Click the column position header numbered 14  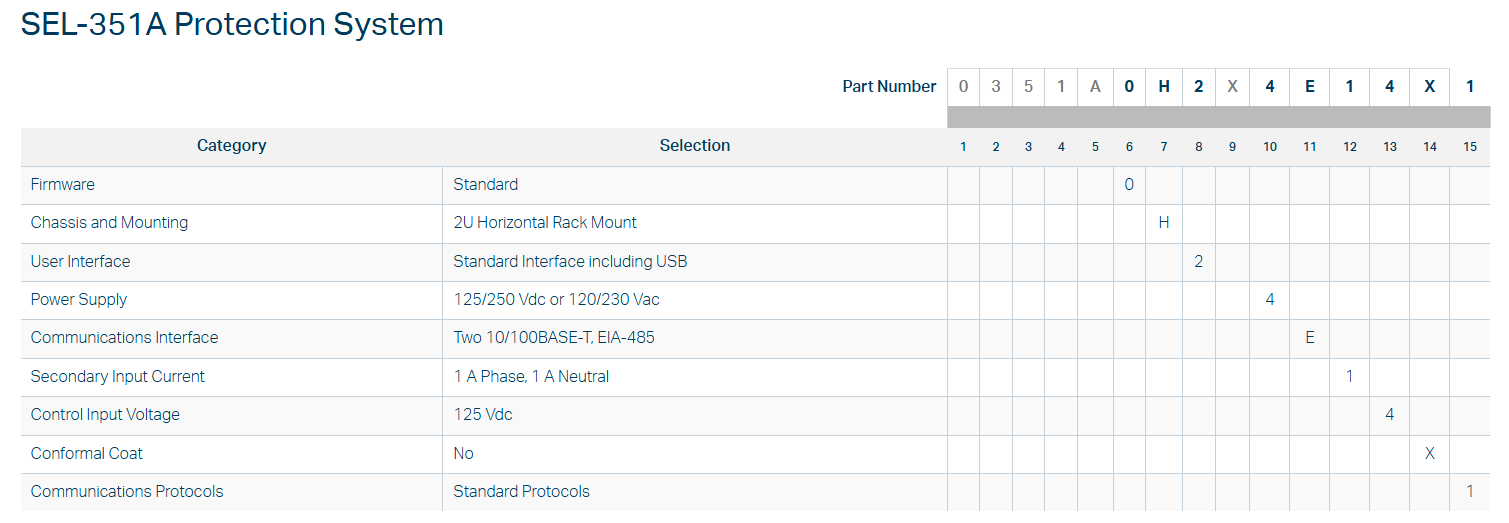pos(1430,148)
